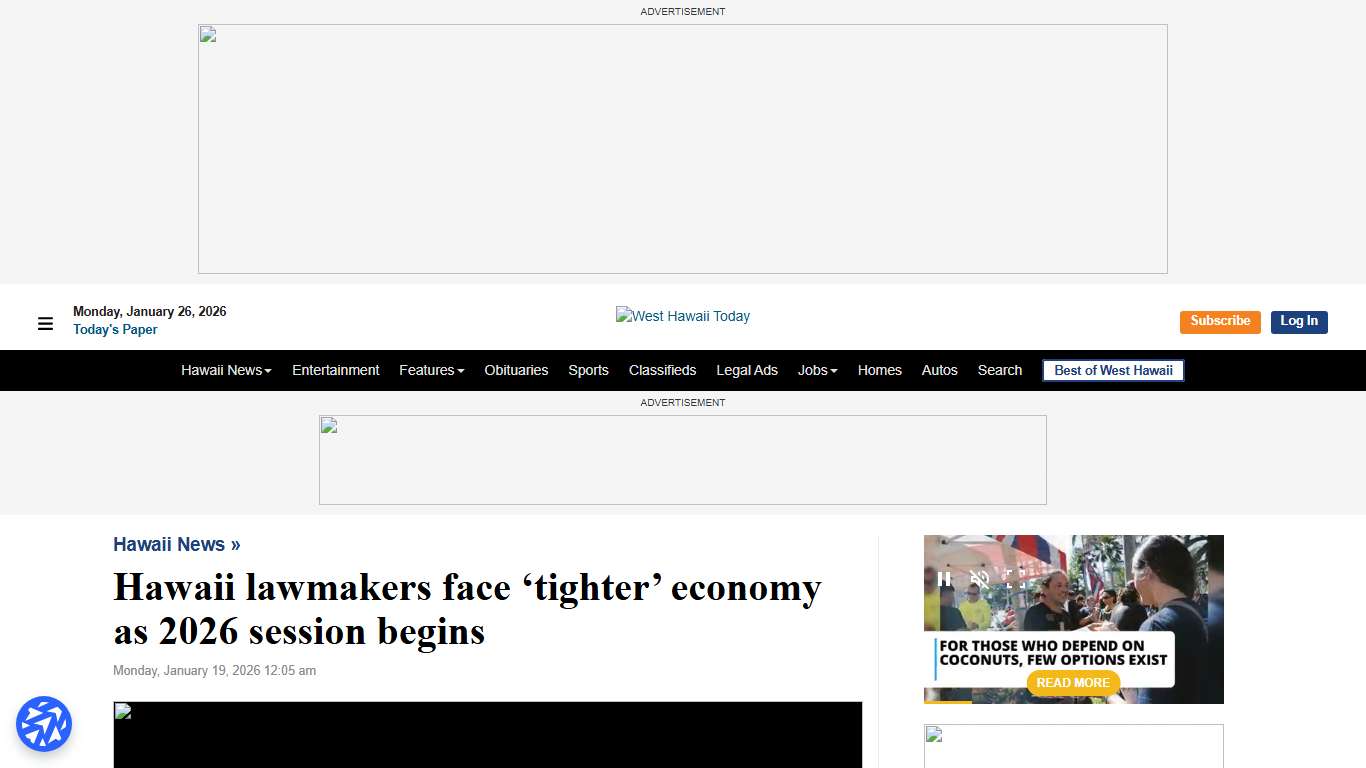The image size is (1366, 768).
Task: Click the orange Subscribe button
Action: tap(1220, 322)
